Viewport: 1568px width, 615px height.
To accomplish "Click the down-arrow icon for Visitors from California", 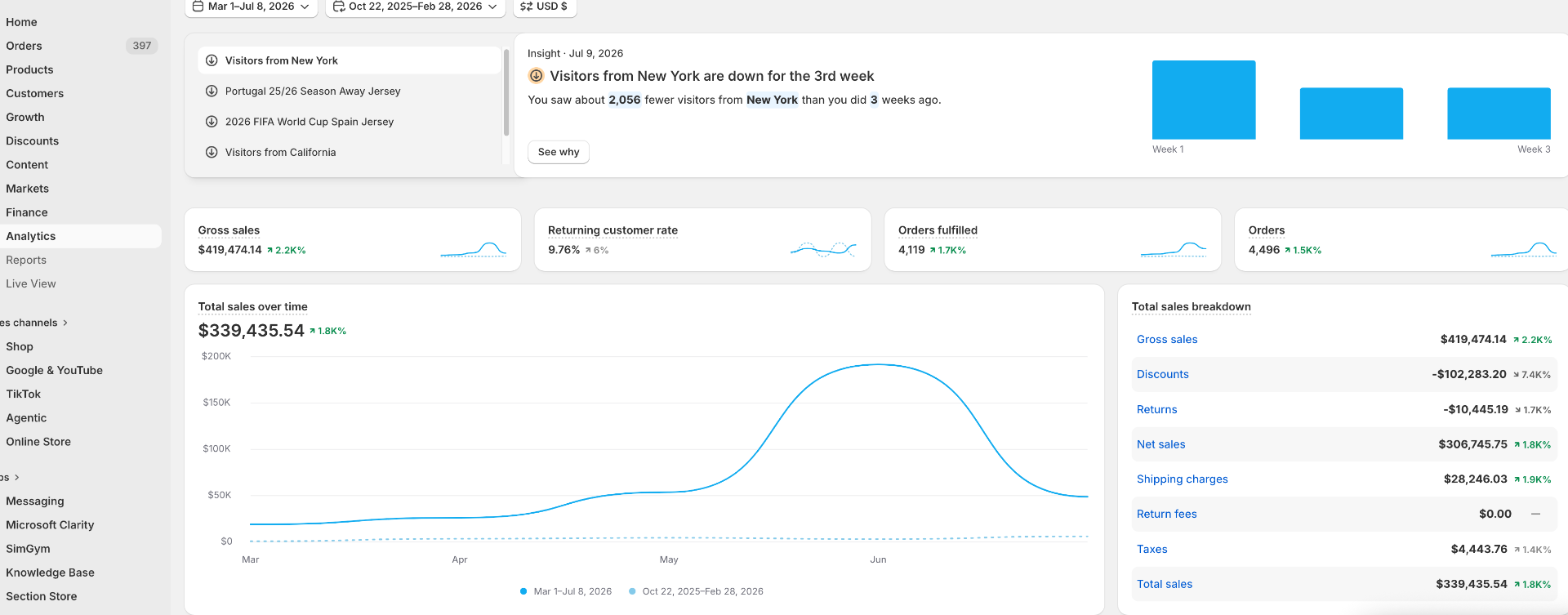I will coord(212,152).
